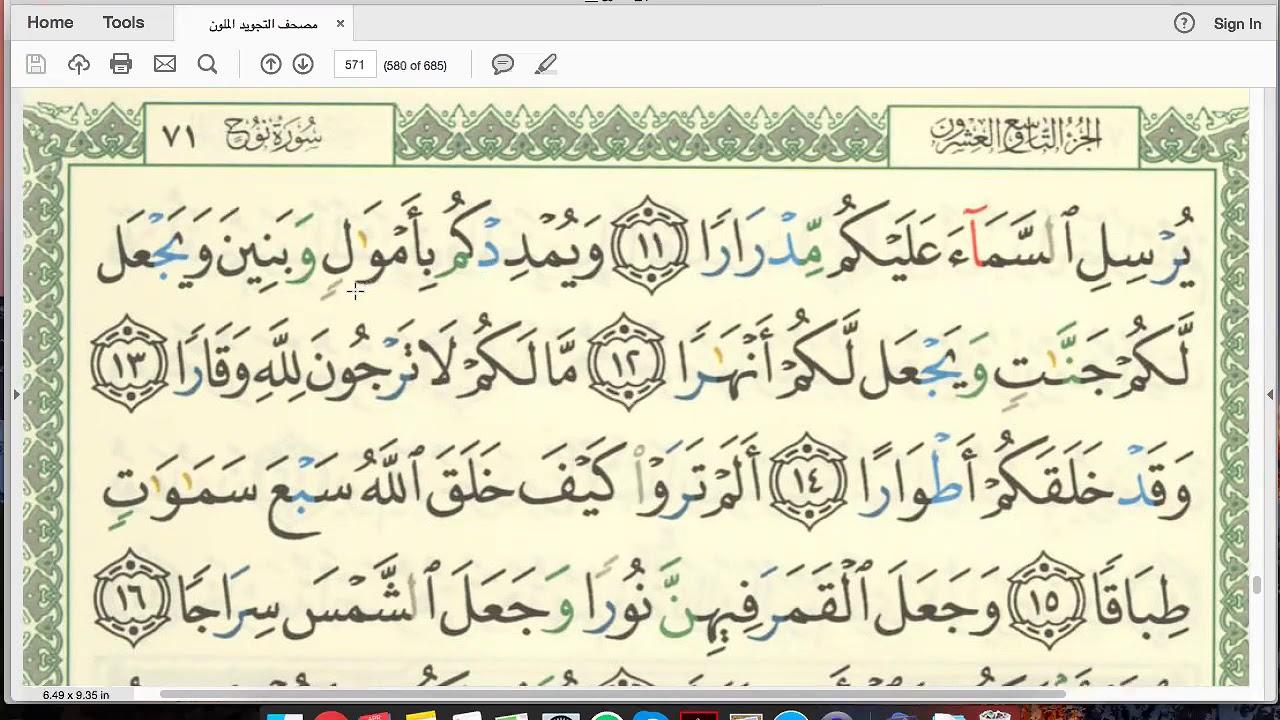1280x720 pixels.
Task: Click the cloud upload icon
Action: click(79, 65)
